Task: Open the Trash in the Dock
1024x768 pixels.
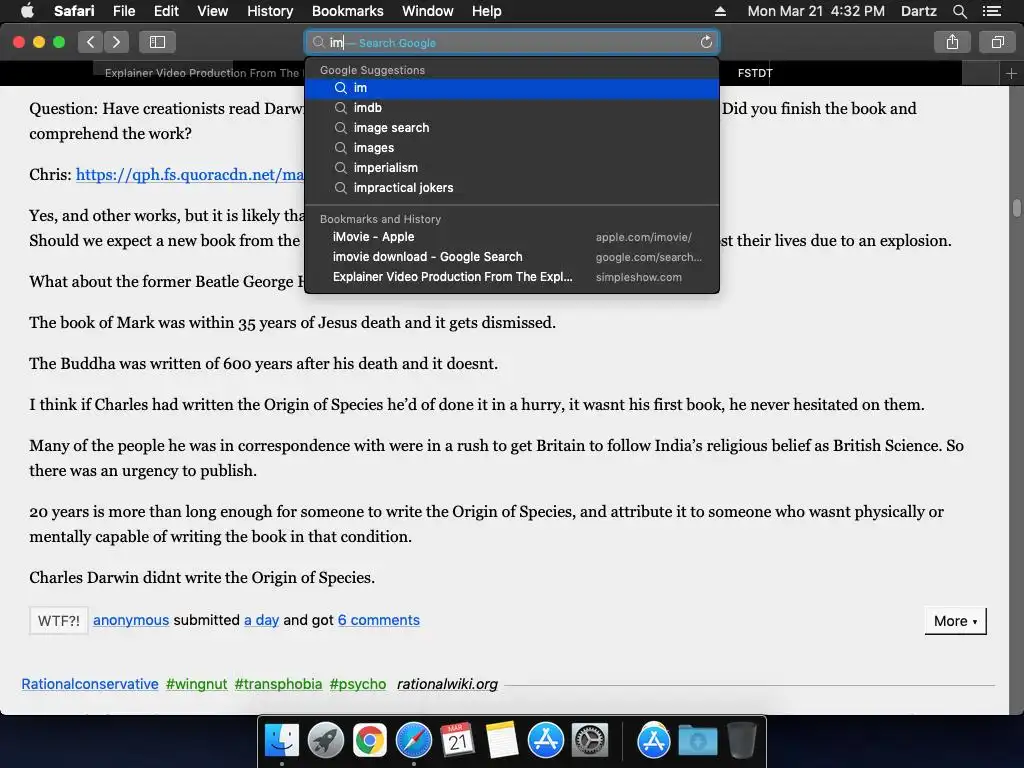Action: click(741, 741)
